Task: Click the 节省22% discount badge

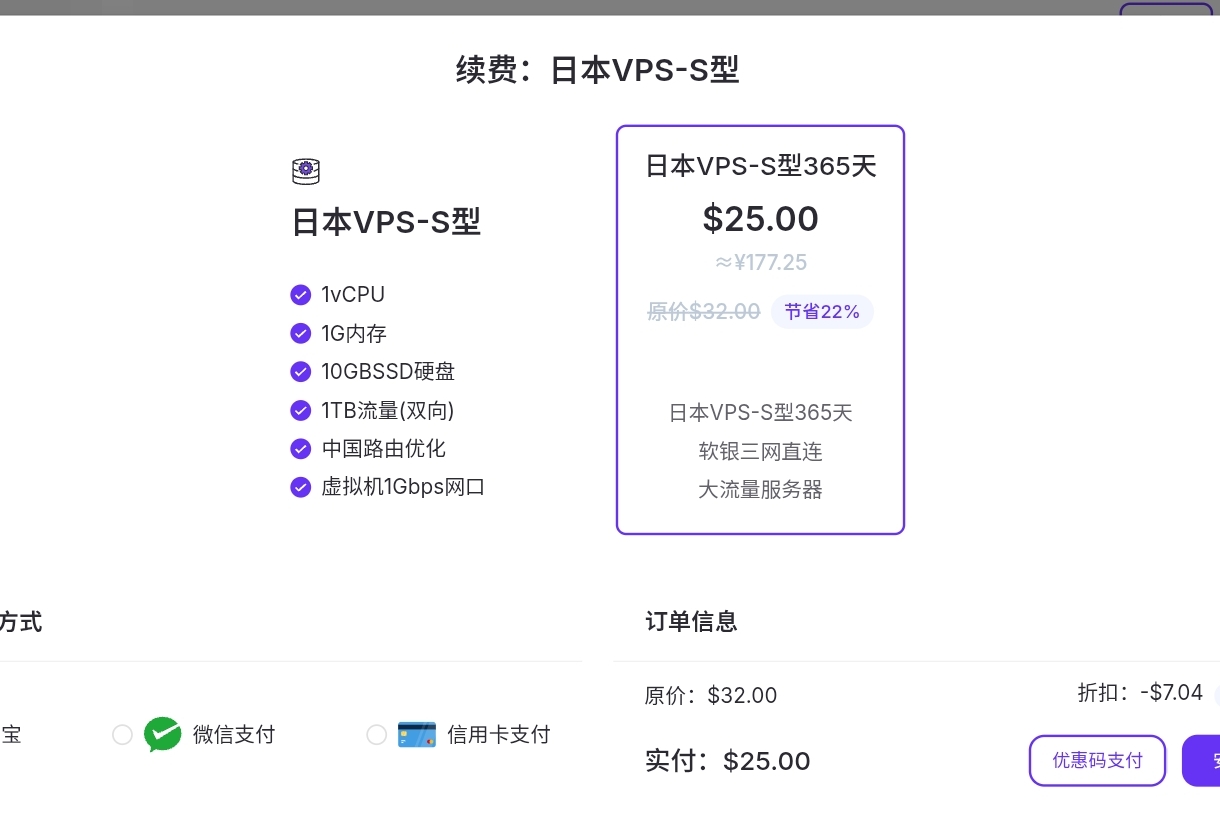Action: (822, 312)
